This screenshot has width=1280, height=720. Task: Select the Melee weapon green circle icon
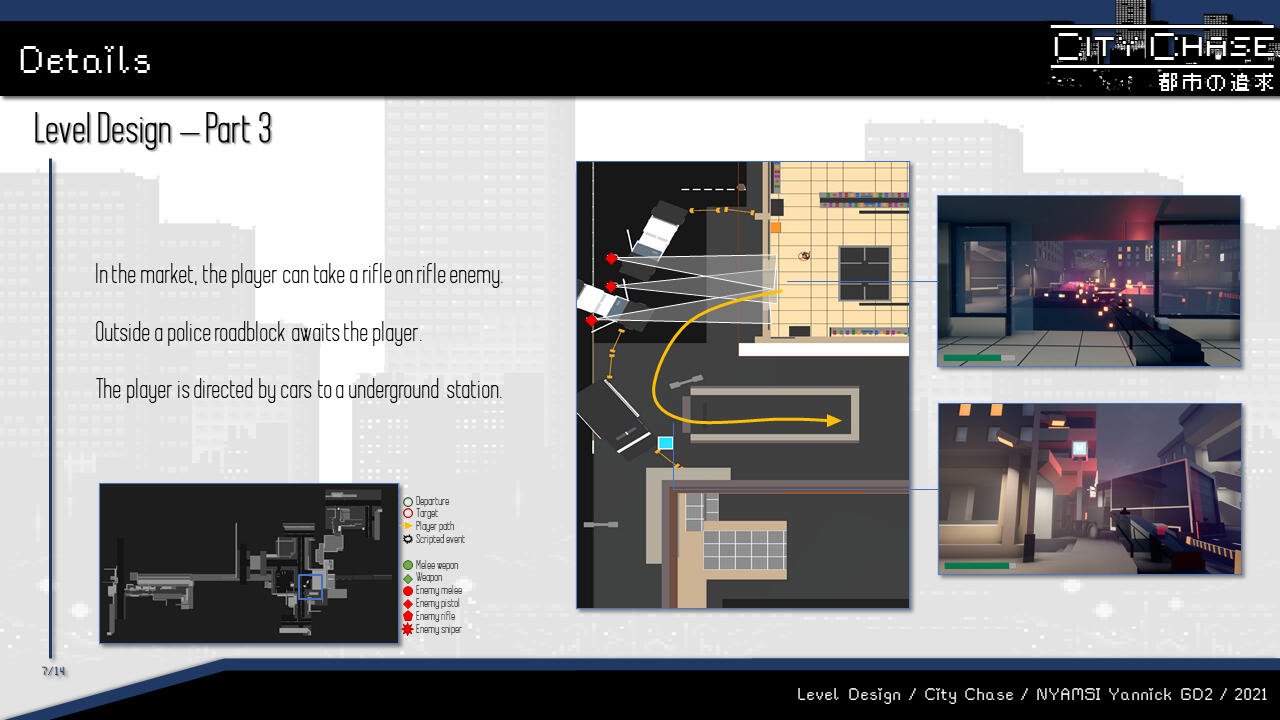point(408,566)
